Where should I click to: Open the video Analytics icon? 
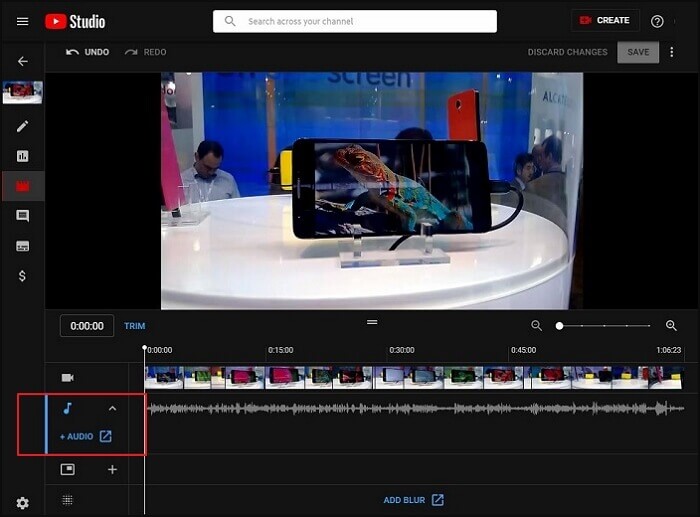[x=22, y=156]
